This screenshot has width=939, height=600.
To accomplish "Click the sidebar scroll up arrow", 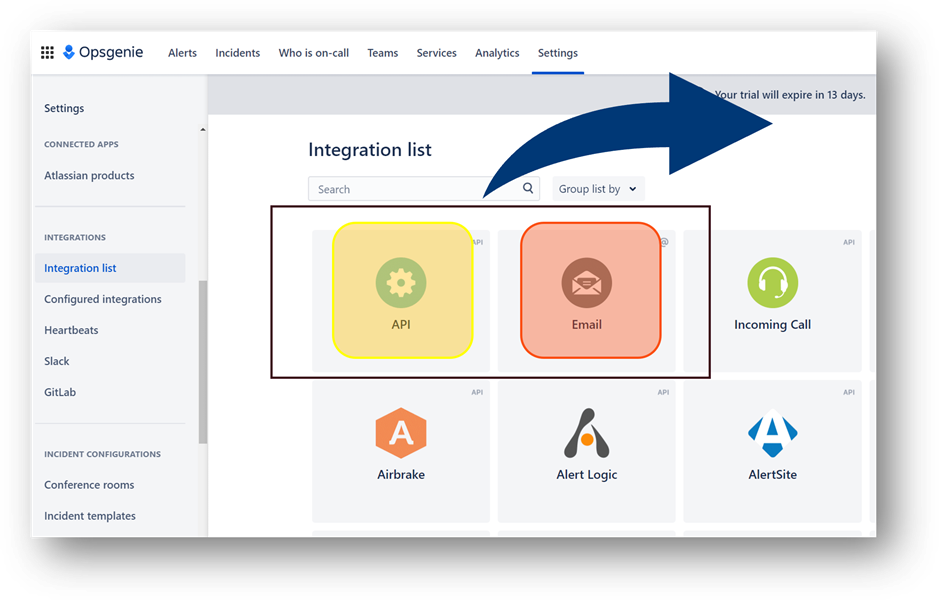I will point(203,129).
